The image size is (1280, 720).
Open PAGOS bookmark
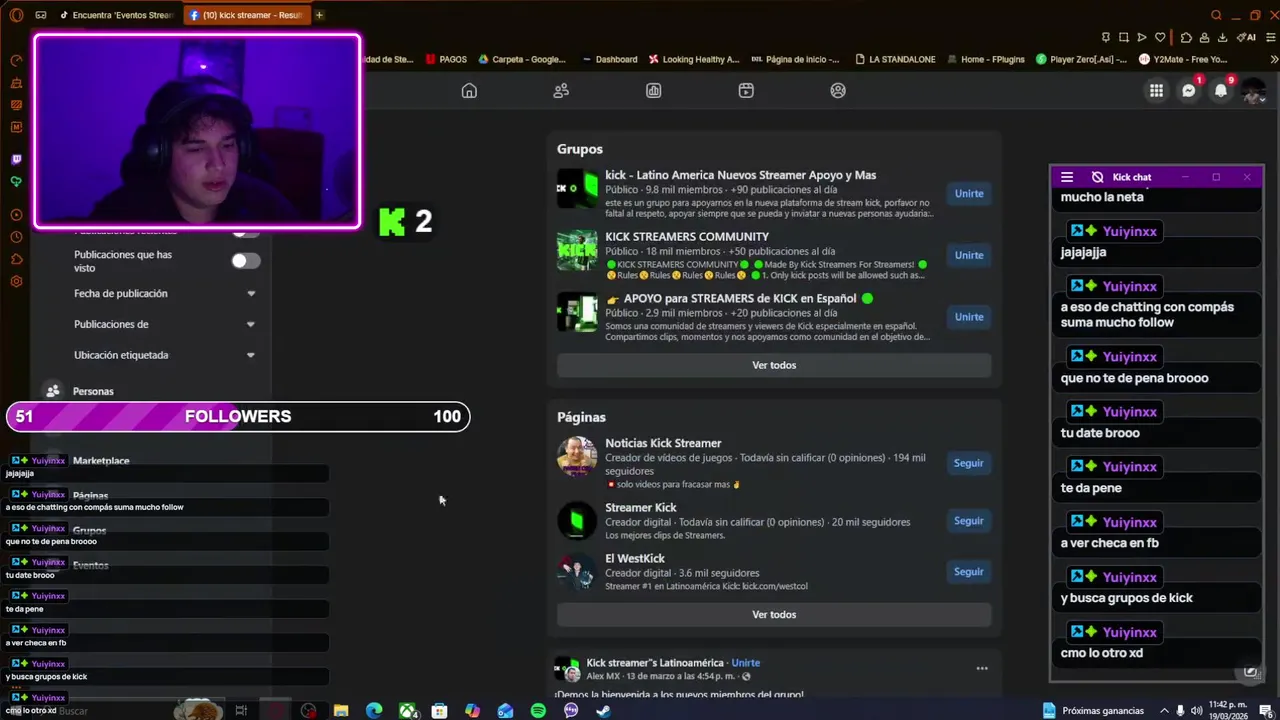point(446,59)
